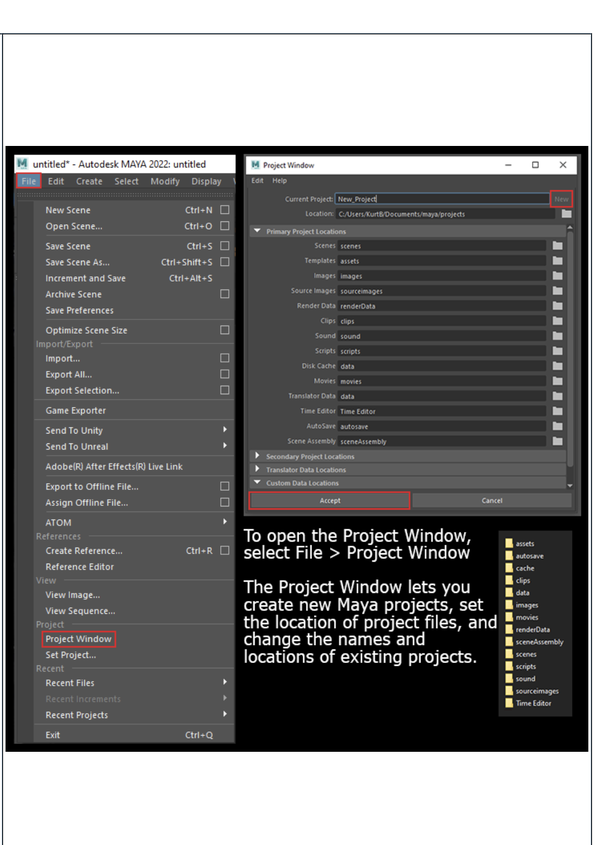Open Optimize Scene Size option box
Image resolution: width=600 pixels, height=845 pixels.
[x=225, y=330]
